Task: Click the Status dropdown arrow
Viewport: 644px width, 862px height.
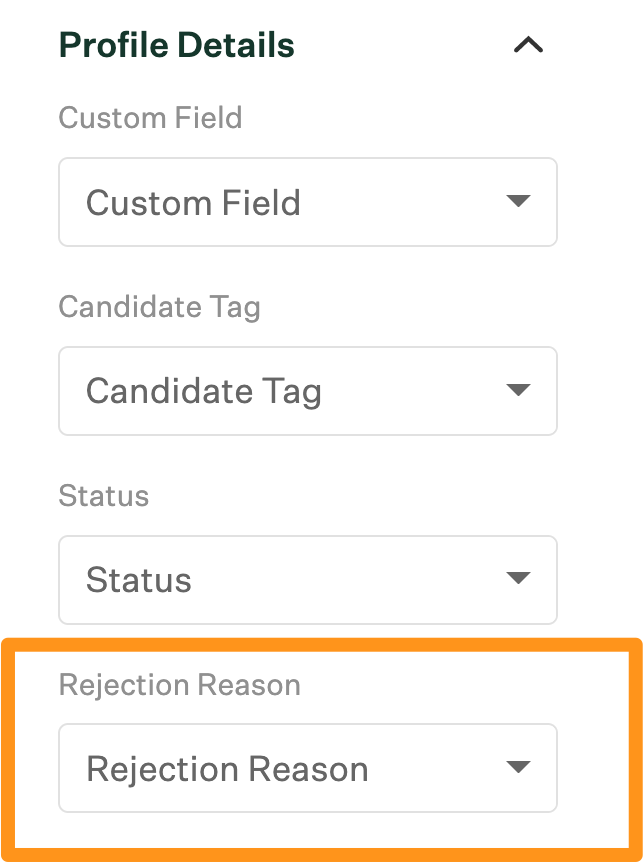Action: [519, 579]
